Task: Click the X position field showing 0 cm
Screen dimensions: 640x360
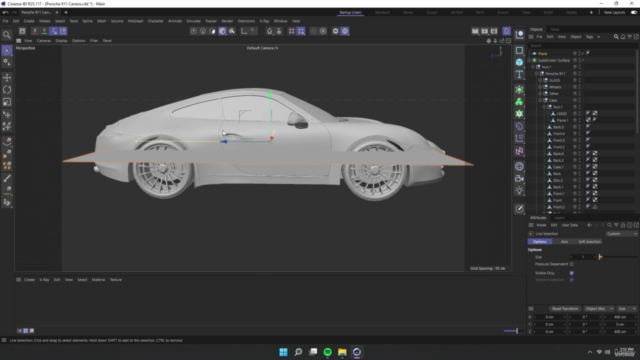Action: [549, 317]
